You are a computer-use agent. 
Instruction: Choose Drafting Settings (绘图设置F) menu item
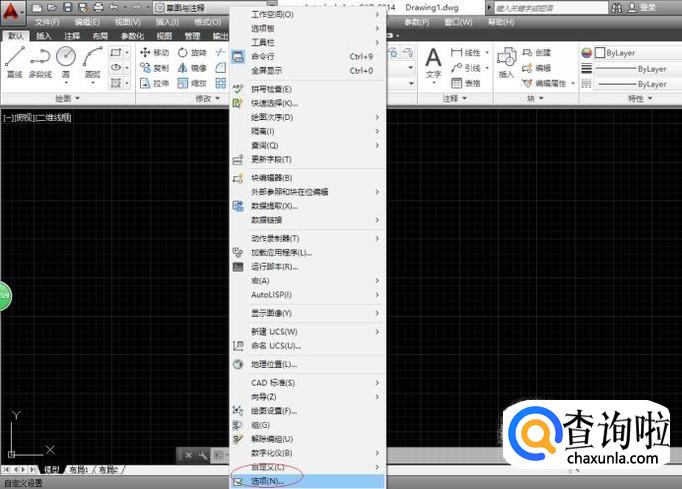pyautogui.click(x=308, y=411)
